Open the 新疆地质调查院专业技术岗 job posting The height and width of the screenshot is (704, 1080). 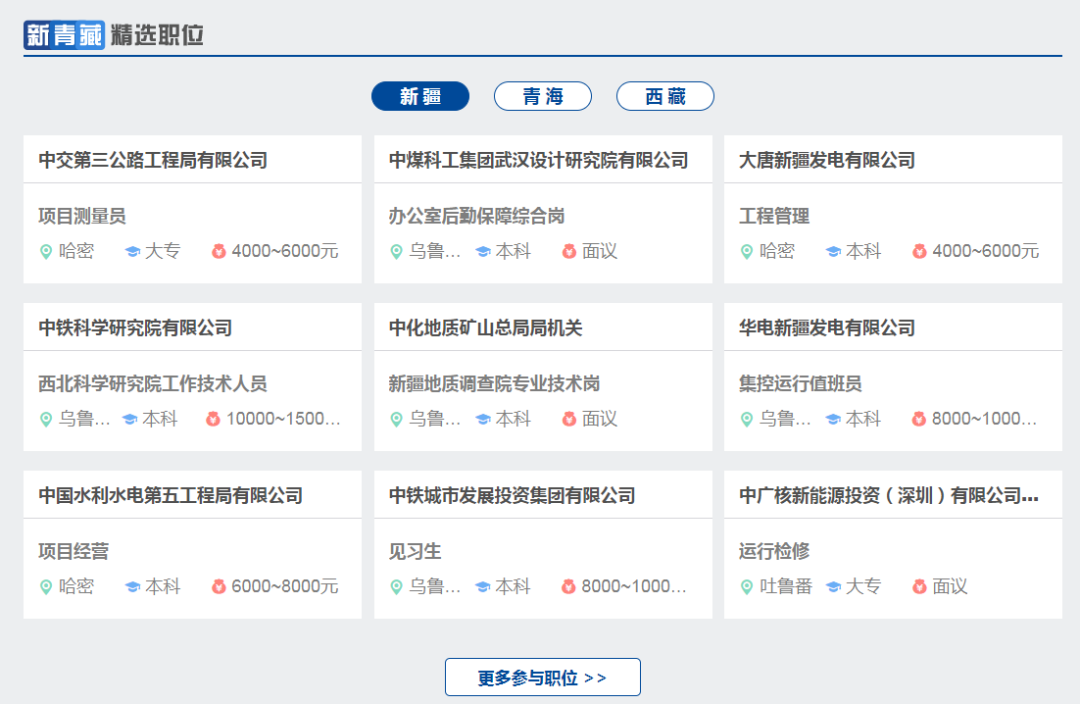(x=494, y=384)
